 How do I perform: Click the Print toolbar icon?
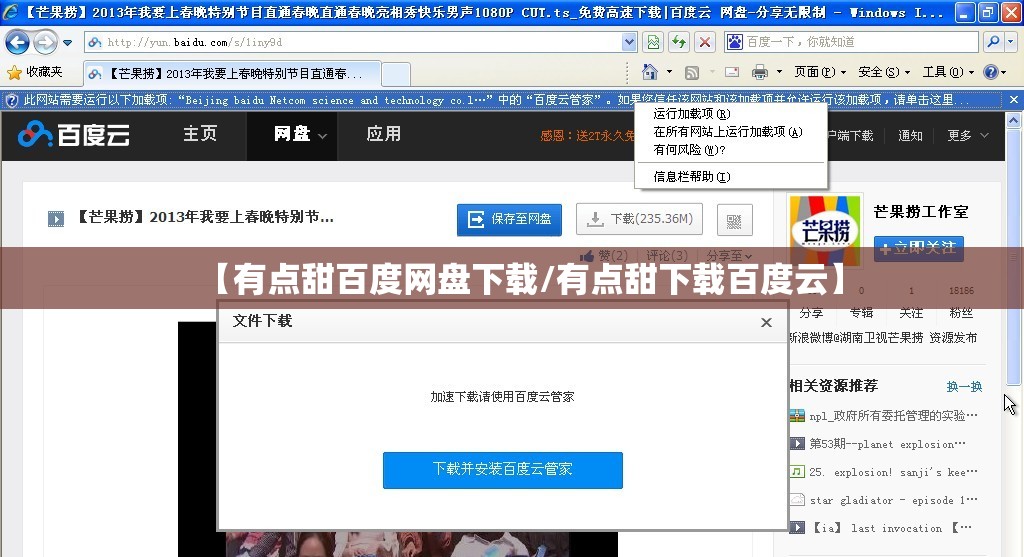[x=760, y=72]
